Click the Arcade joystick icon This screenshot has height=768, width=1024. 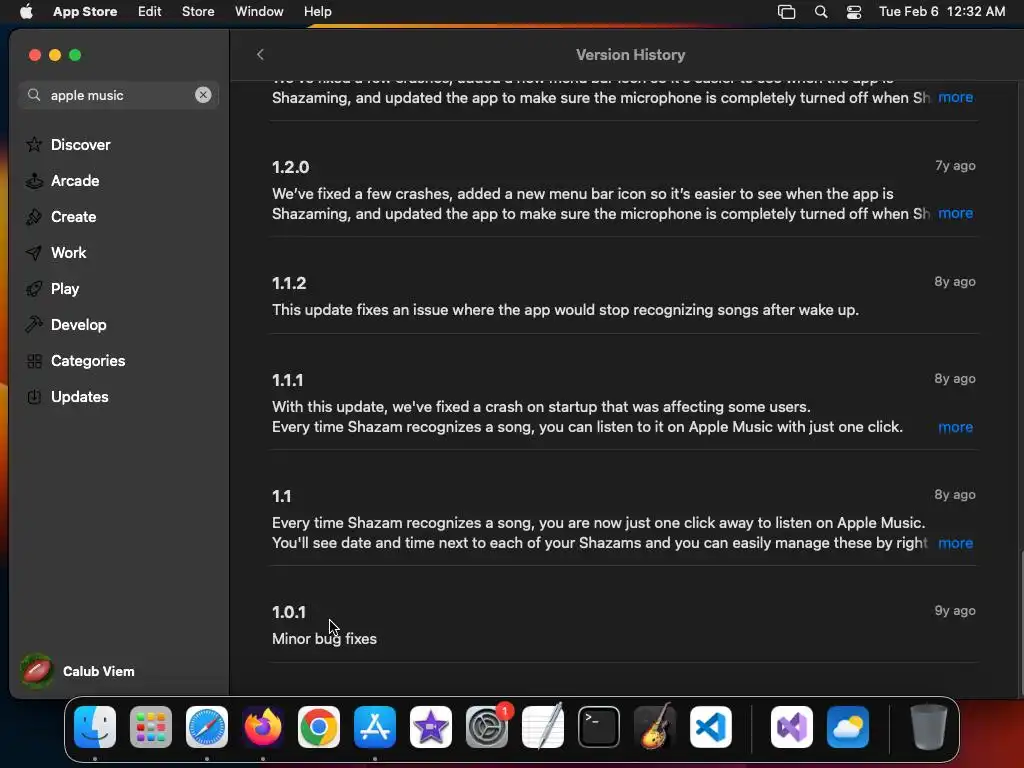pos(34,181)
